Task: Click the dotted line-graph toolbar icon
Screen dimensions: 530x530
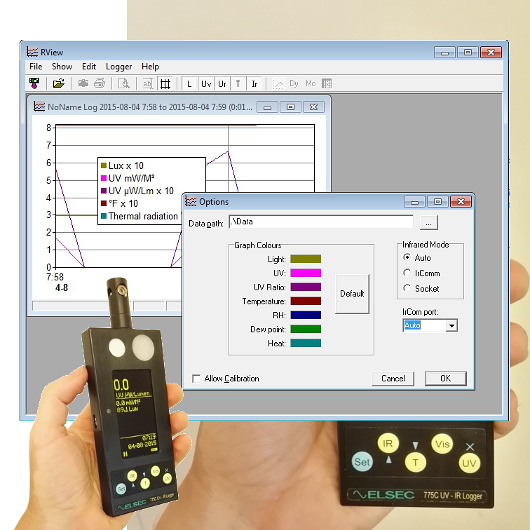Action: [x=278, y=84]
